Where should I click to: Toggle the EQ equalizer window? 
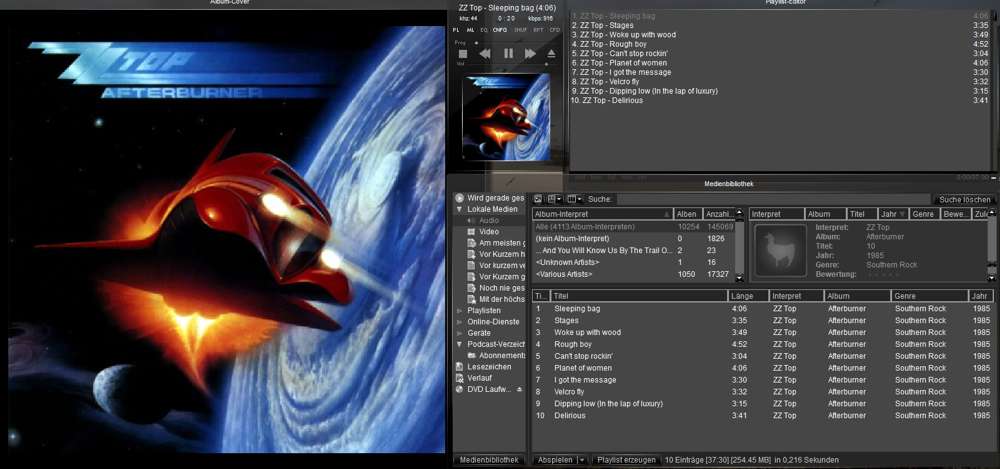point(485,30)
